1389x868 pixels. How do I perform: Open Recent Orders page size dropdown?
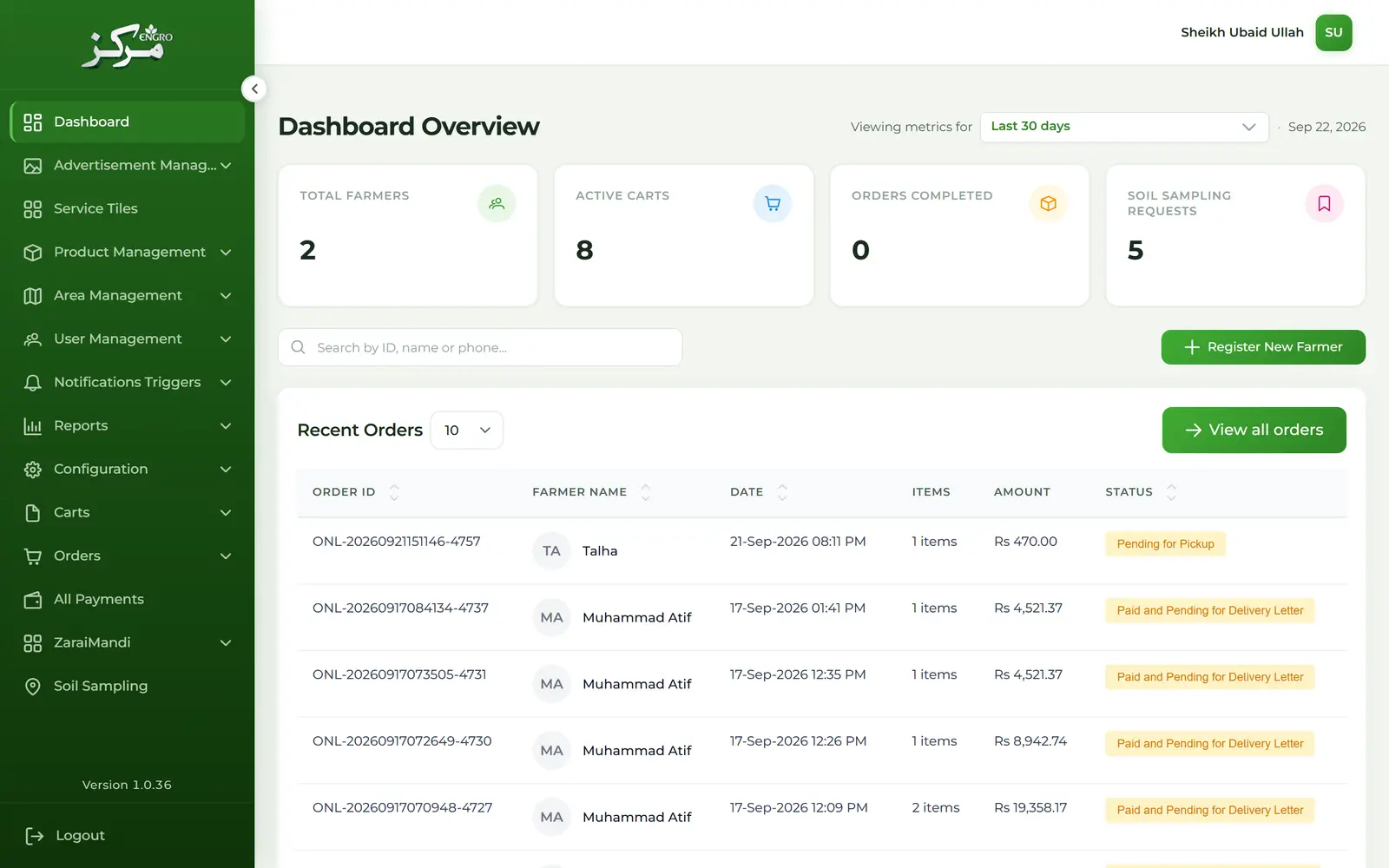point(467,430)
